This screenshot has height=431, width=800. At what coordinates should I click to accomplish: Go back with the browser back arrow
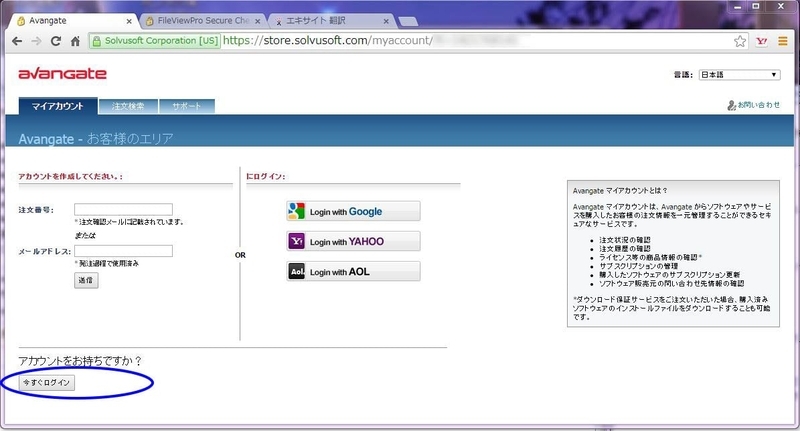[17, 41]
